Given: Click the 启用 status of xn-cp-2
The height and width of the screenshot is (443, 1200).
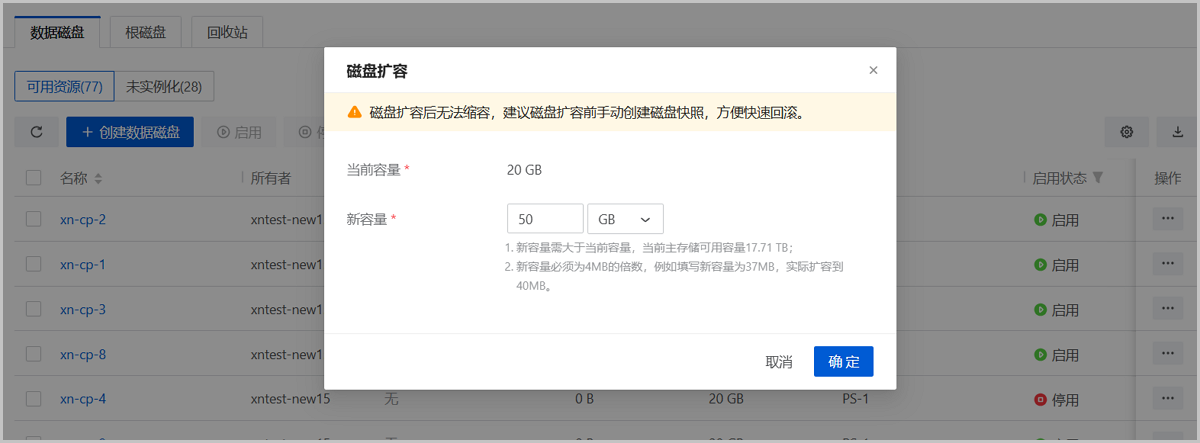Looking at the screenshot, I should [1057, 220].
